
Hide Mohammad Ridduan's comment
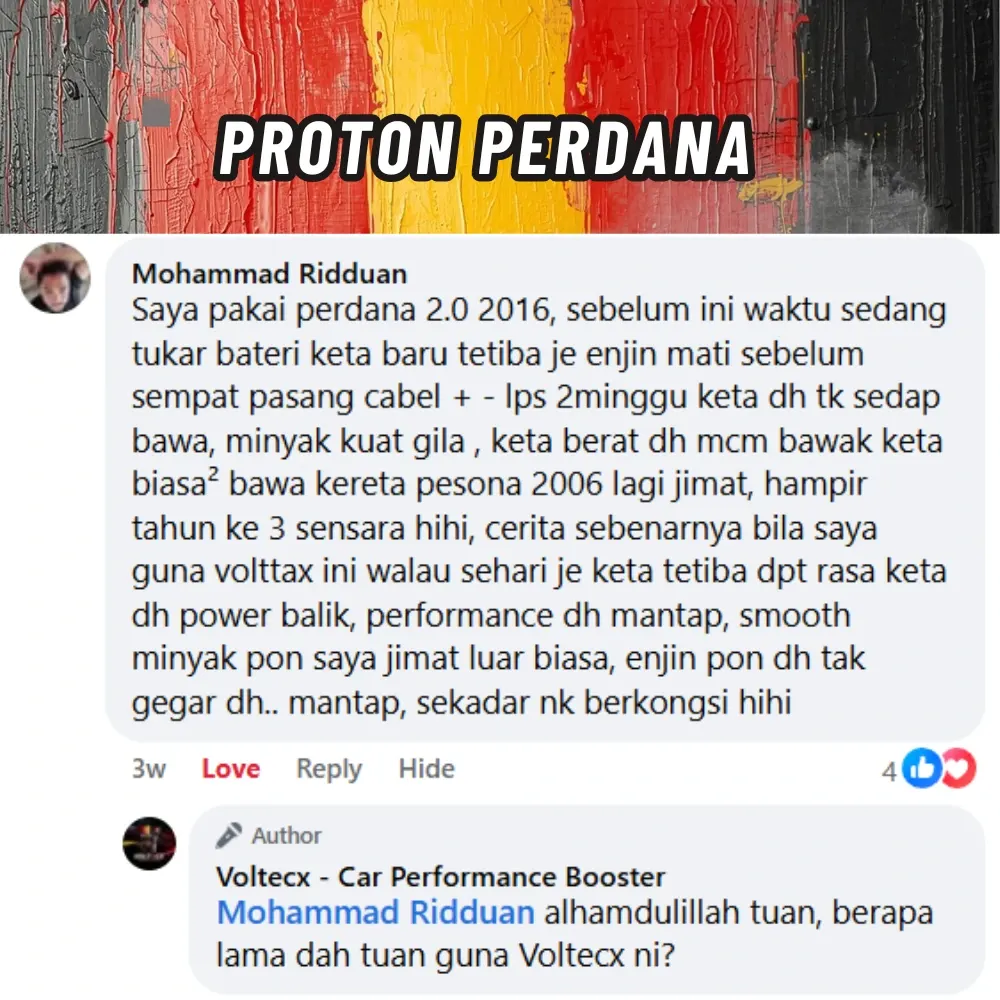pos(427,768)
